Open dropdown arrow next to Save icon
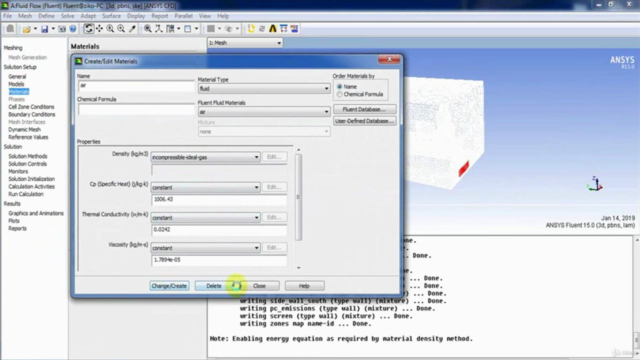 (x=53, y=29)
